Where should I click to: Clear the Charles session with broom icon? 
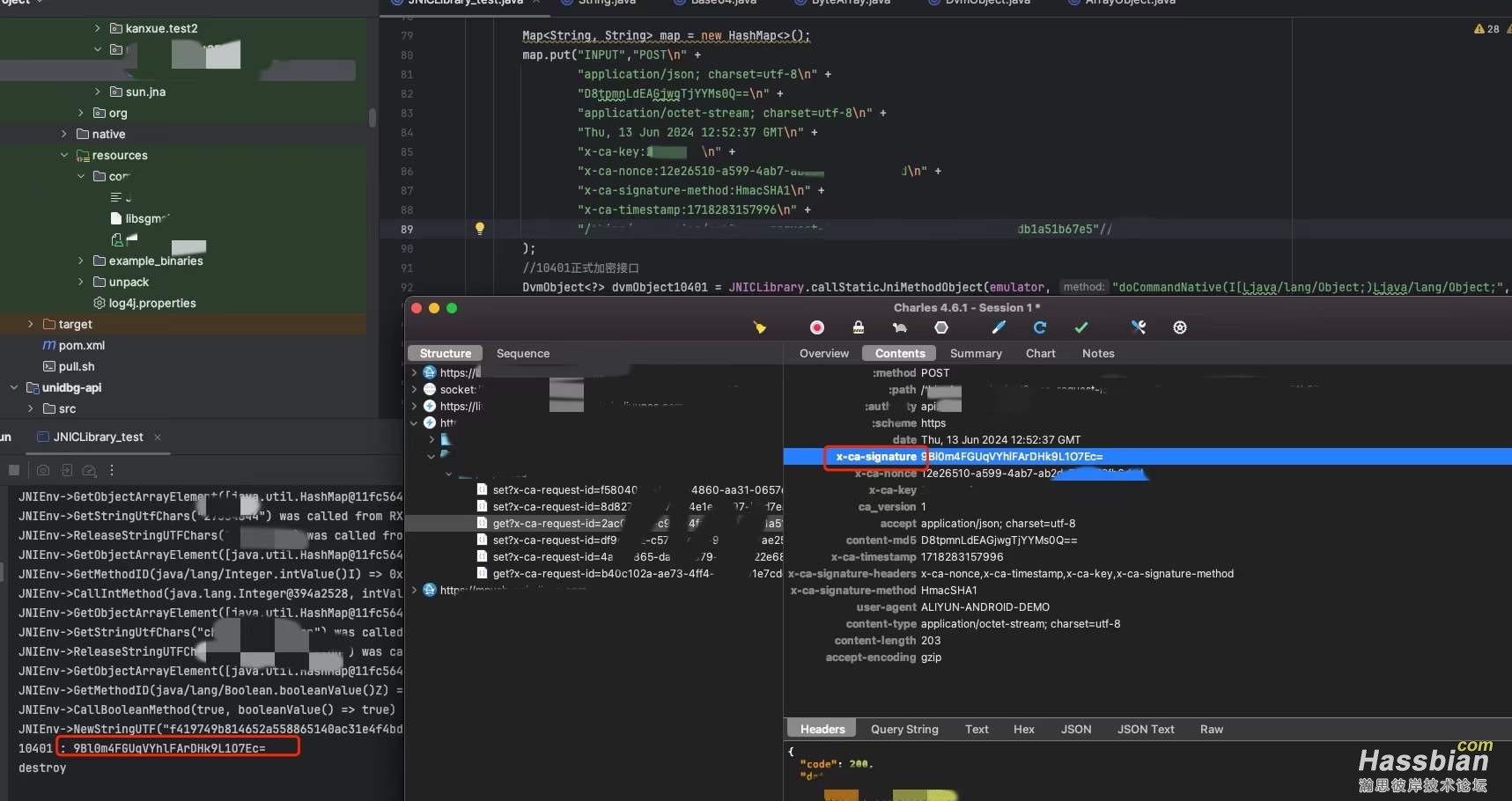click(x=760, y=327)
